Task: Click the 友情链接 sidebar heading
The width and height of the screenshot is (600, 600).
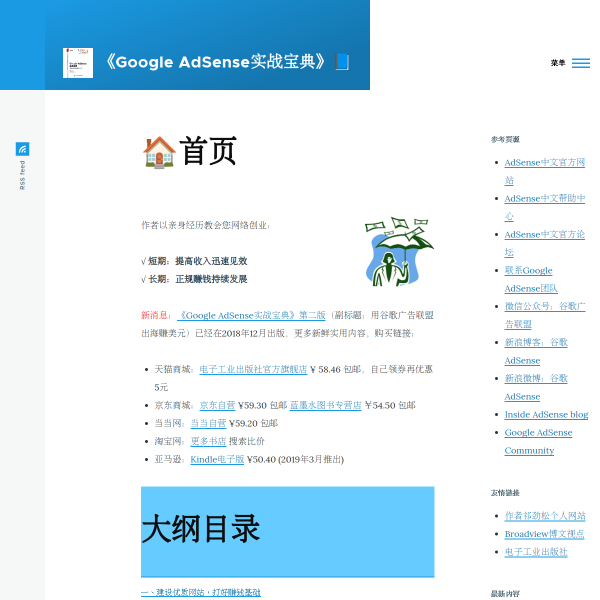Action: (505, 493)
